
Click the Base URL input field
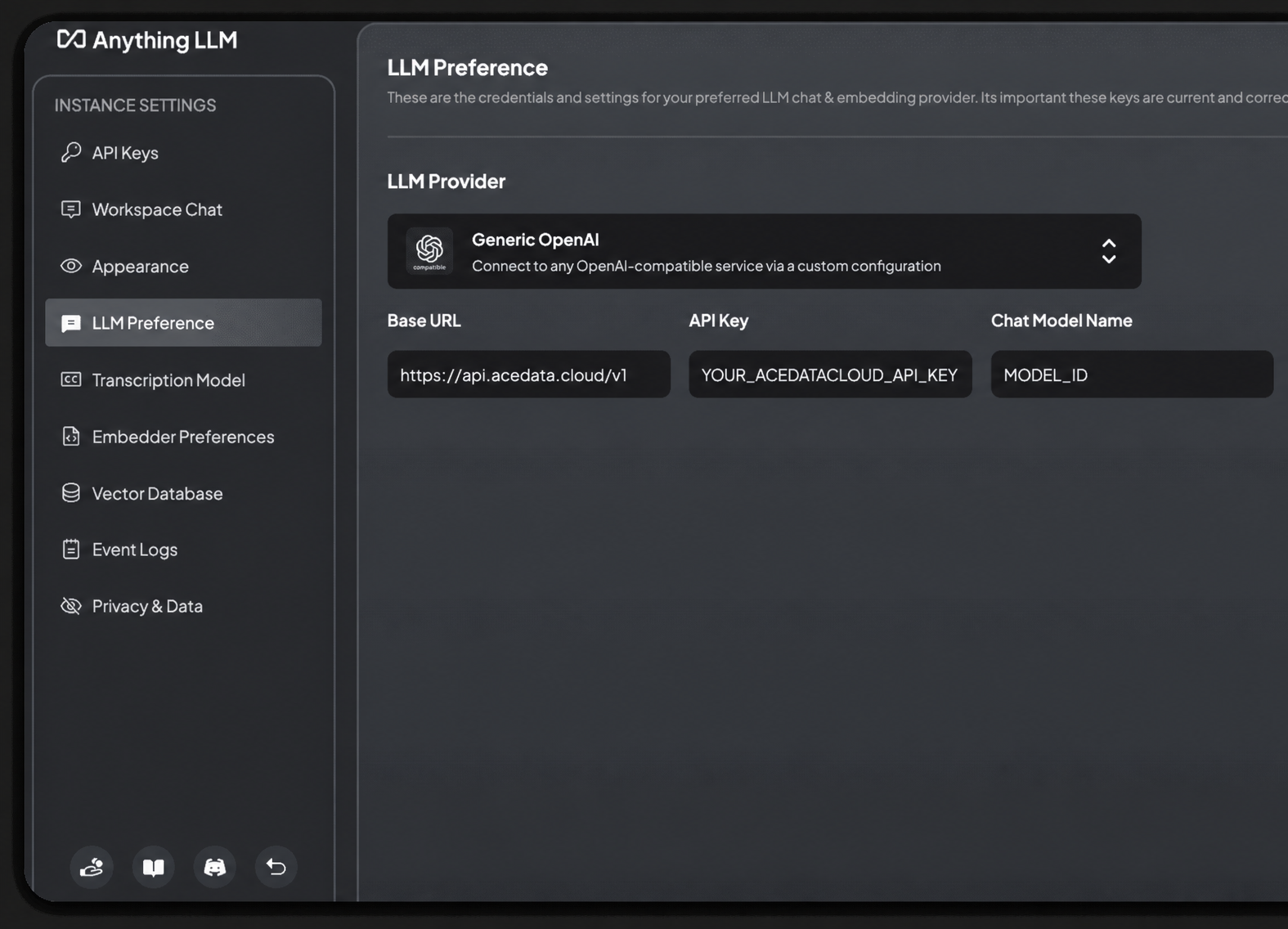point(529,375)
